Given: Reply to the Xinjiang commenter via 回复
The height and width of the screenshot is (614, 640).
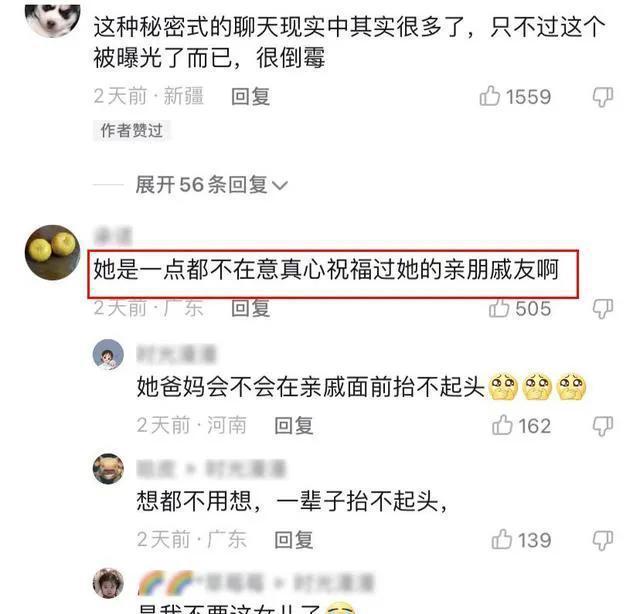Looking at the screenshot, I should tap(250, 97).
